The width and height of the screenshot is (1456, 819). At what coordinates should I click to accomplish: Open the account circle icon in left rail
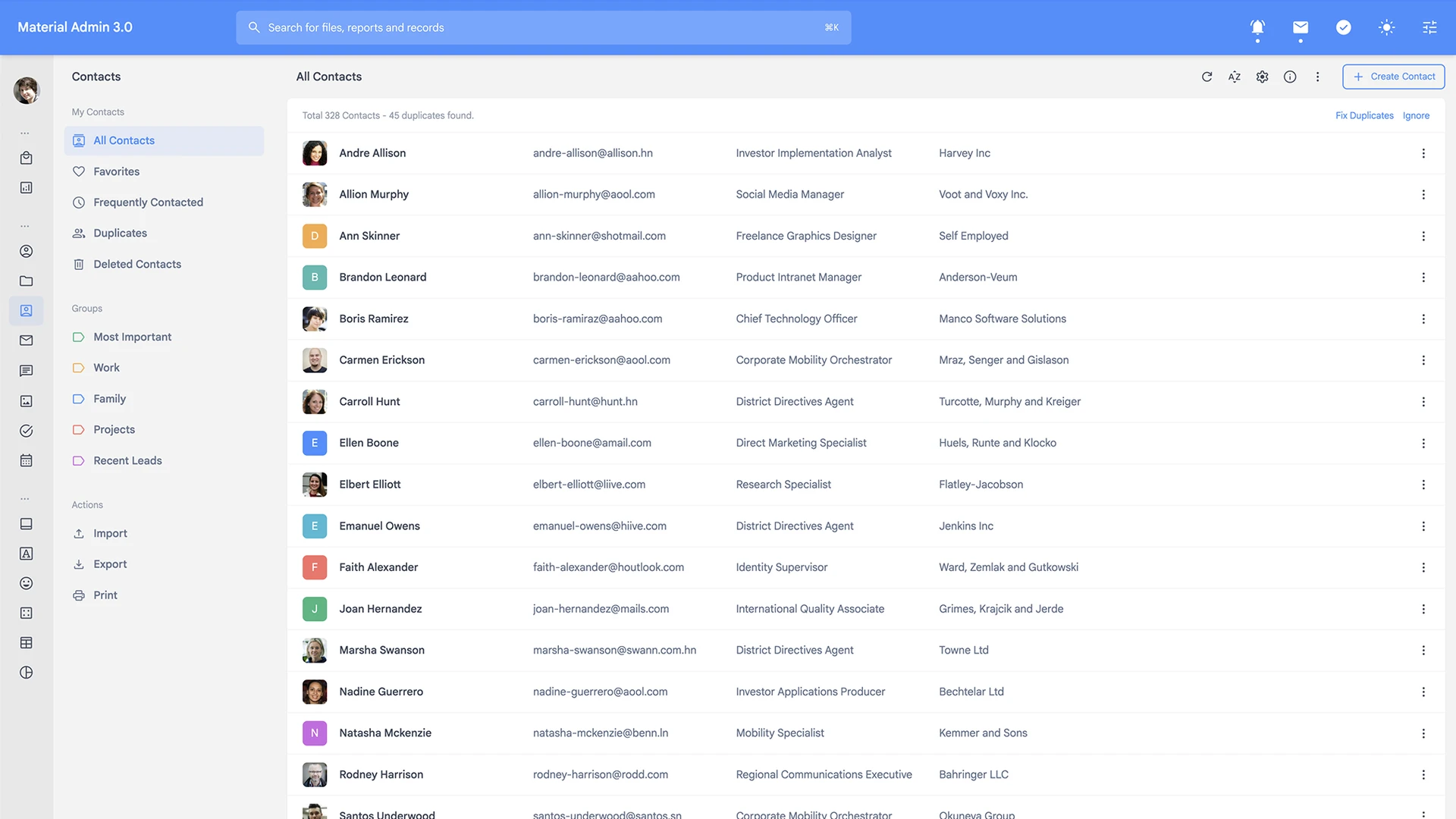coord(26,251)
